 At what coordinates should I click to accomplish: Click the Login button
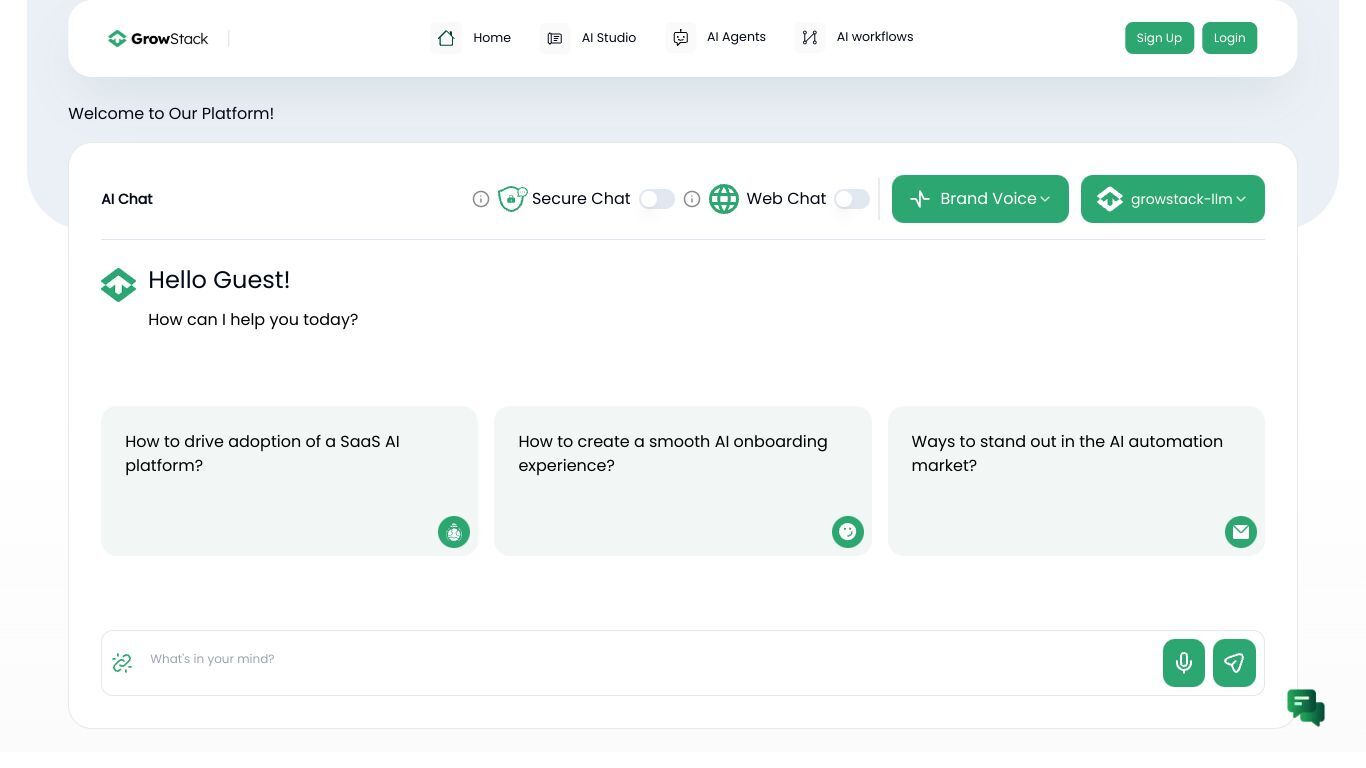click(1229, 38)
